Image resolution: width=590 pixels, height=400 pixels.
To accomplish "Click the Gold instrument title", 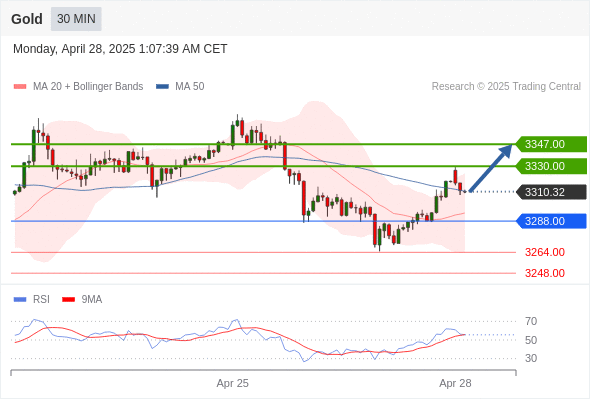I will [x=27, y=19].
